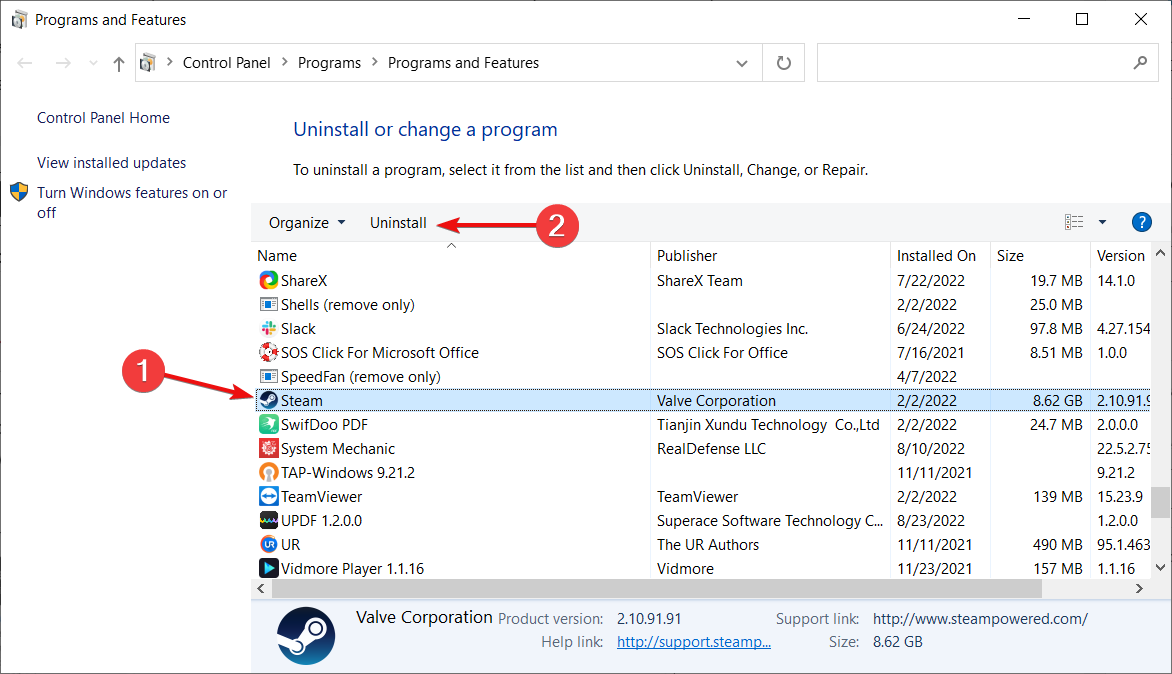Click the ShareX program icon
Viewport: 1172px width, 674px height.
coord(268,280)
